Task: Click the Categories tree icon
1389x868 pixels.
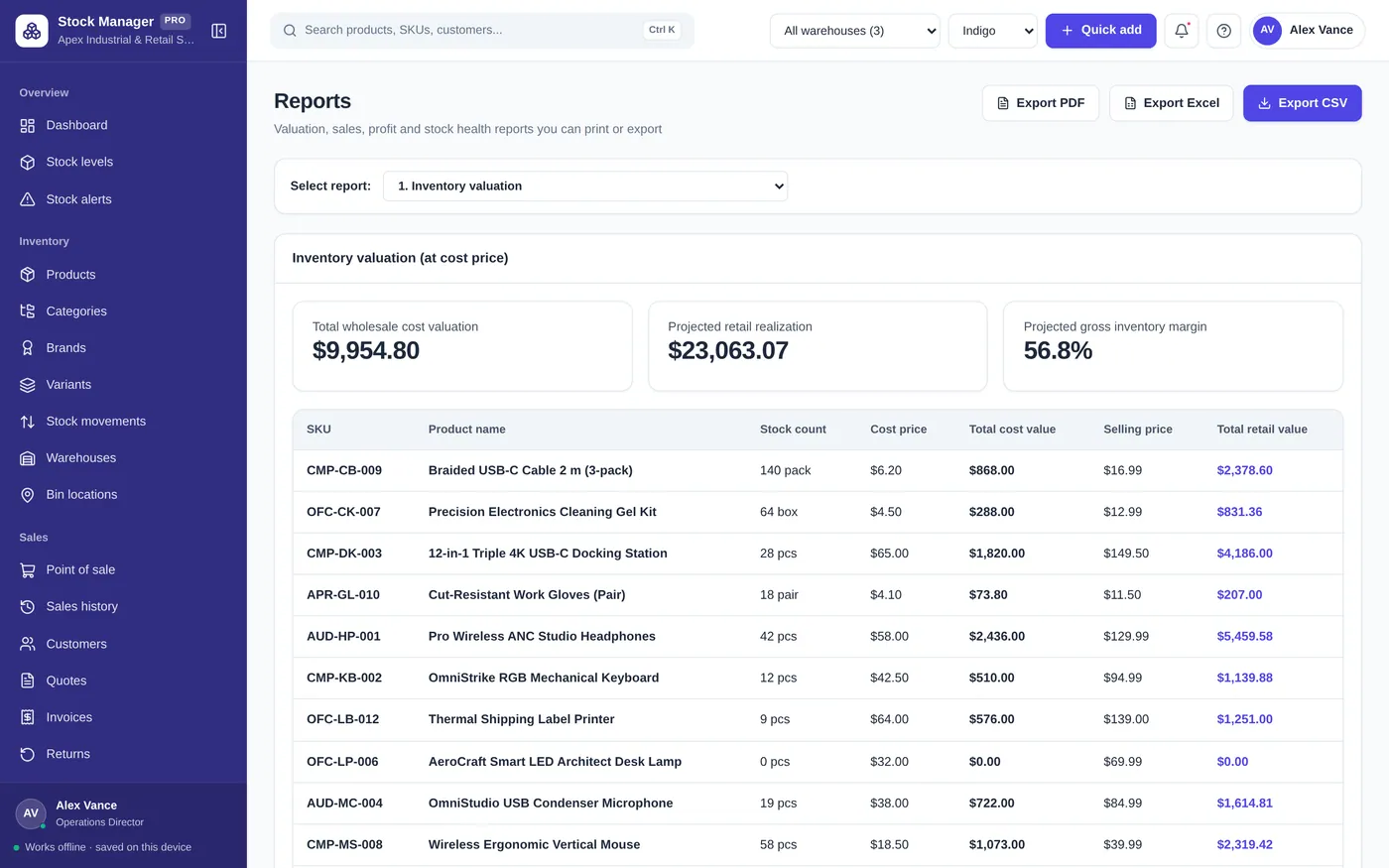Action: 28,311
